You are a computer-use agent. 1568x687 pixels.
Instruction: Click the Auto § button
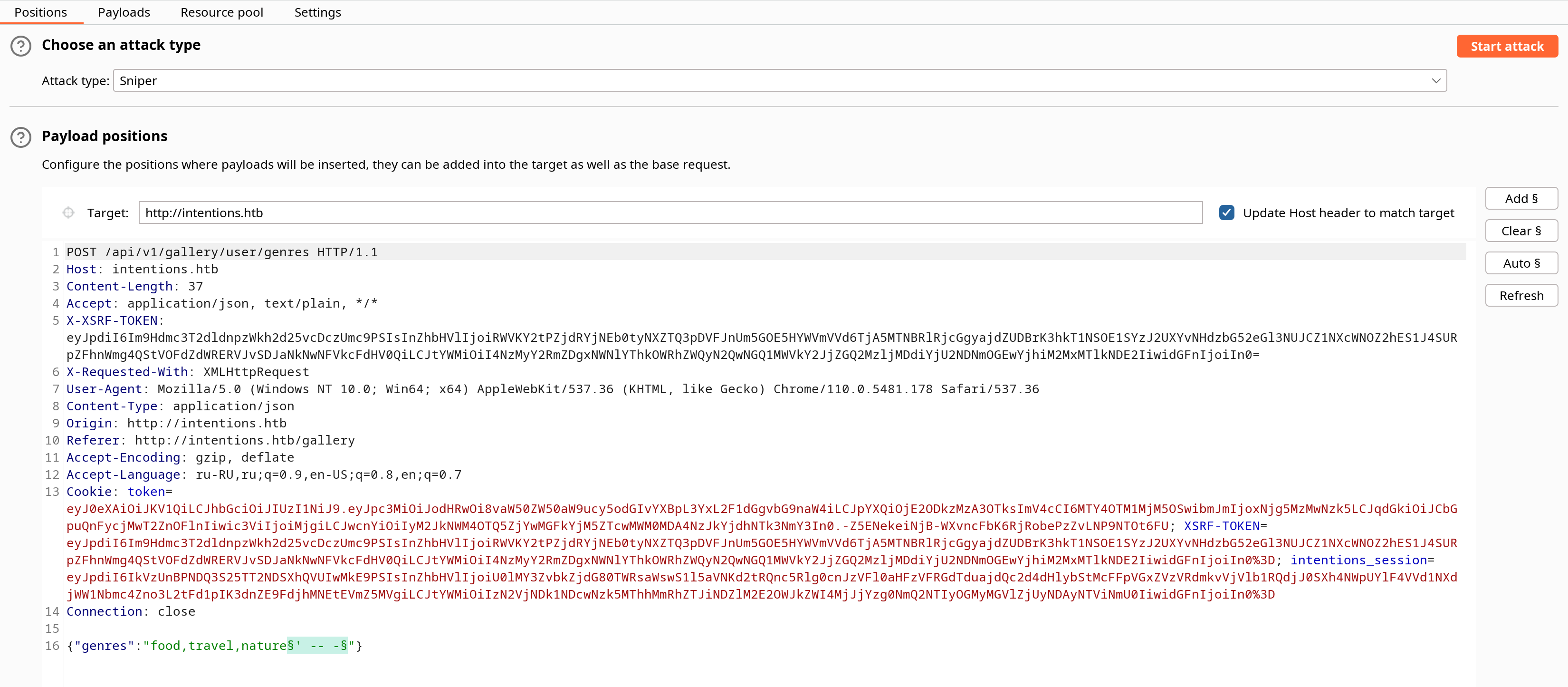[x=1521, y=263]
